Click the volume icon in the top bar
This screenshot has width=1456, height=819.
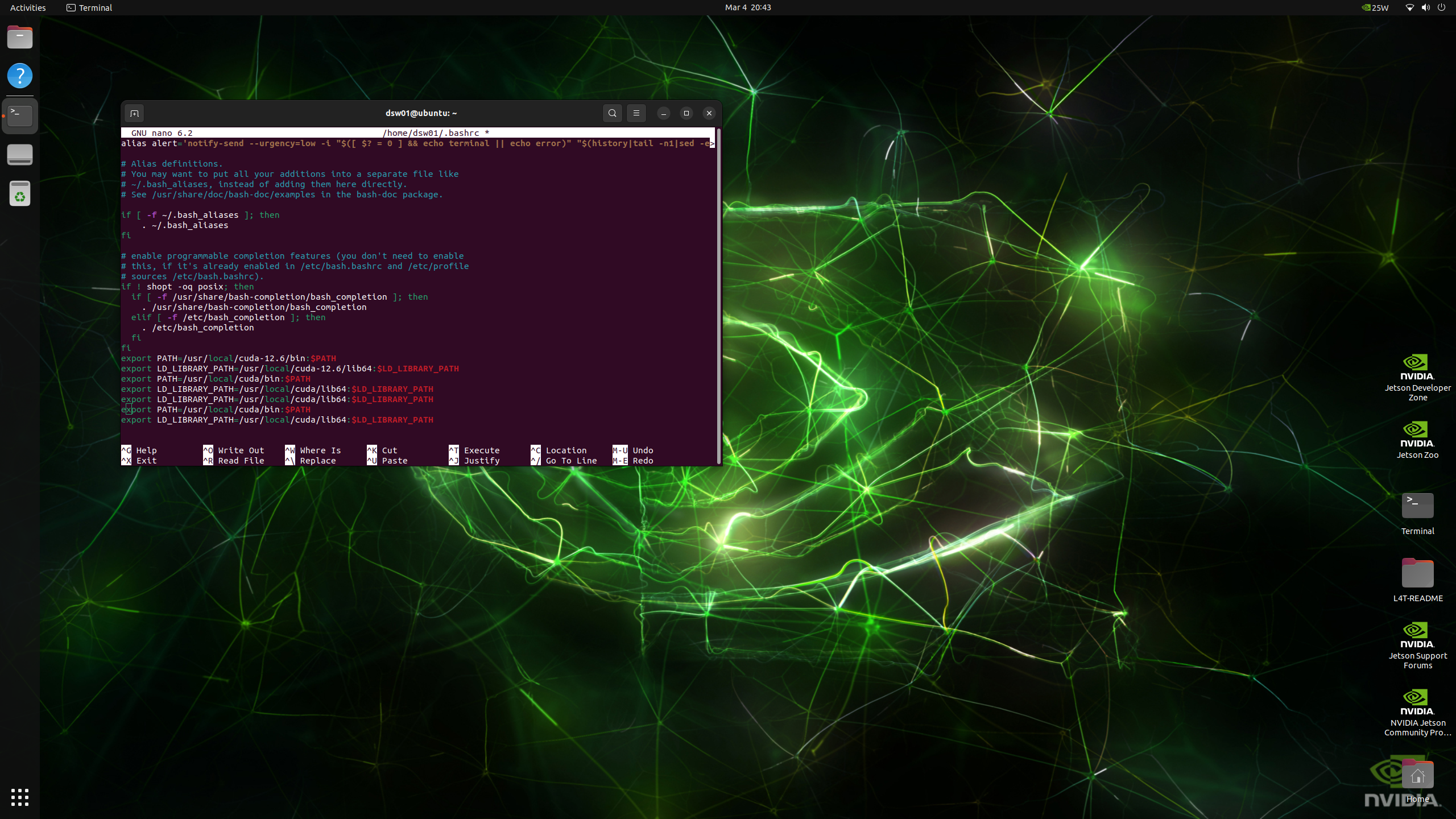(x=1425, y=7)
